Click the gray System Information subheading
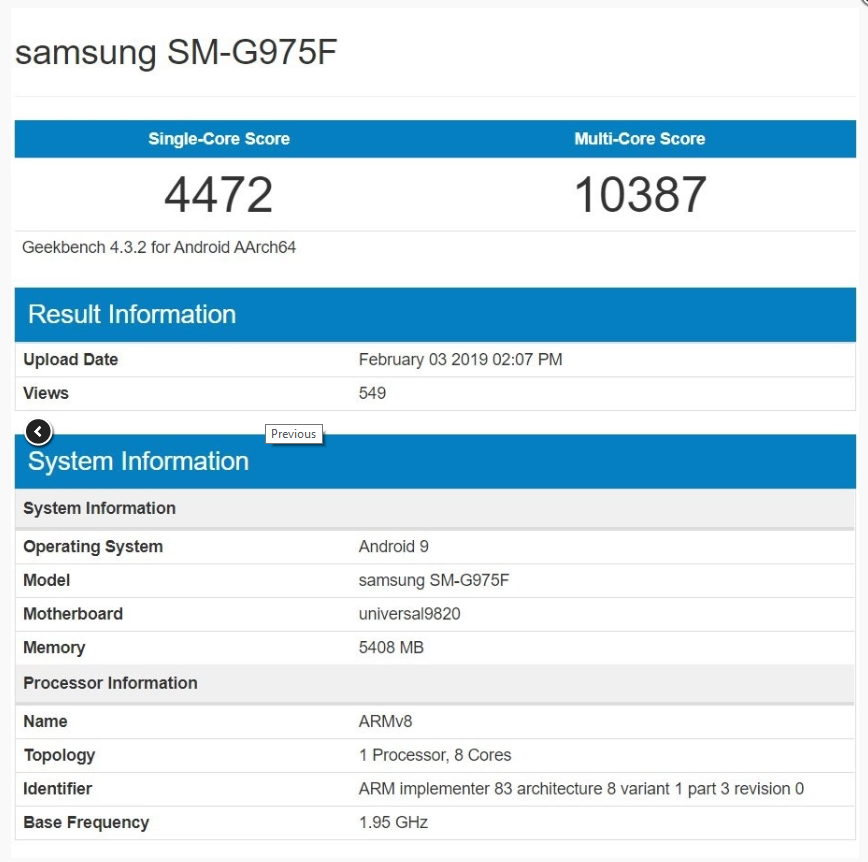This screenshot has height=862, width=868. point(99,508)
